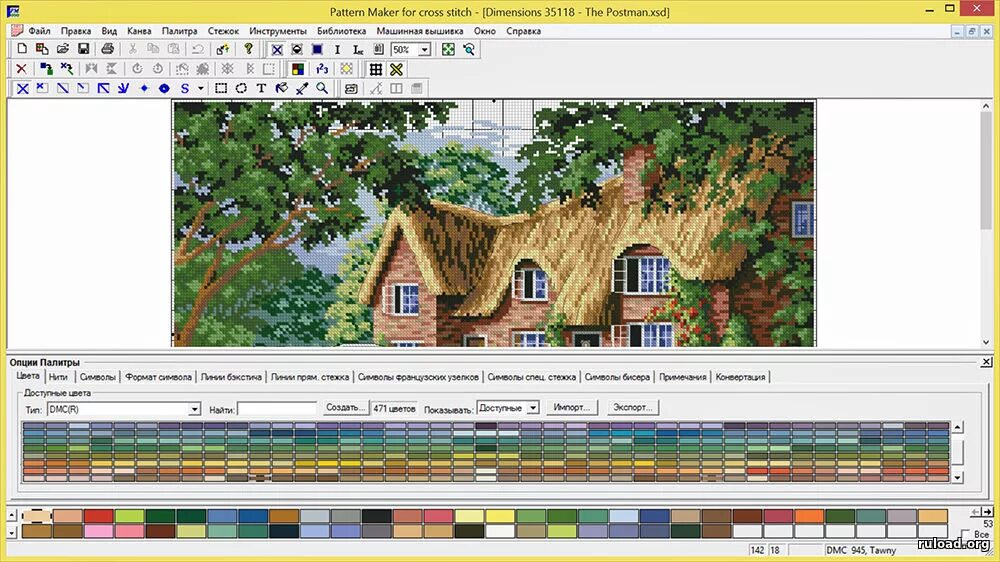Select the bead blue oval tool
This screenshot has height=562, width=1000.
(164, 89)
